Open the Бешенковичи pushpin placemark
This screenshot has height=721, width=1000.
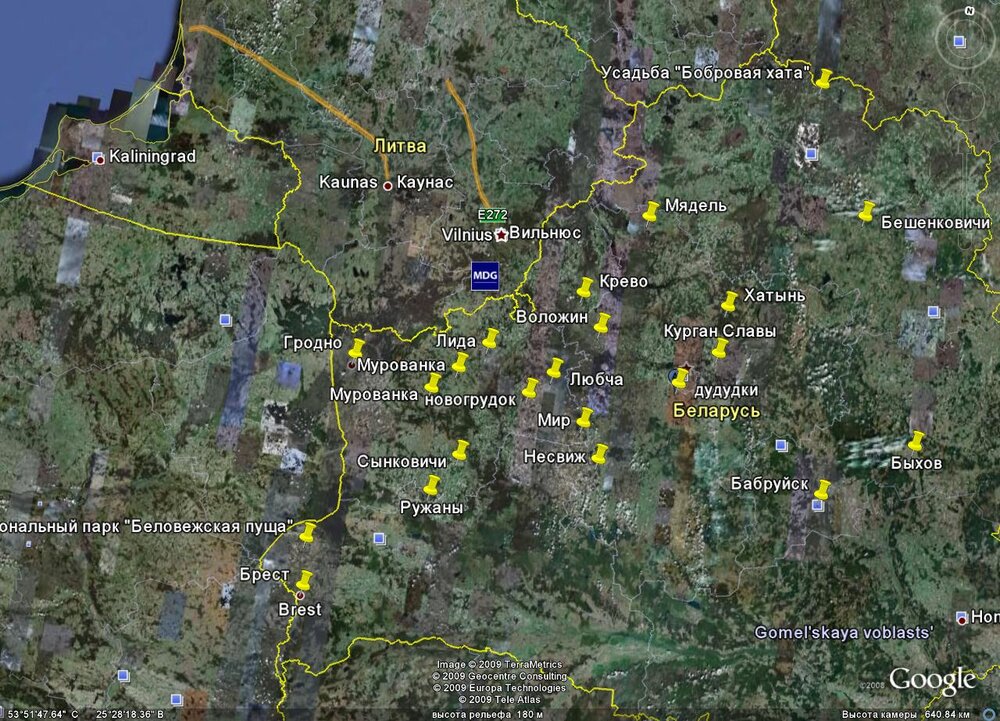[867, 210]
